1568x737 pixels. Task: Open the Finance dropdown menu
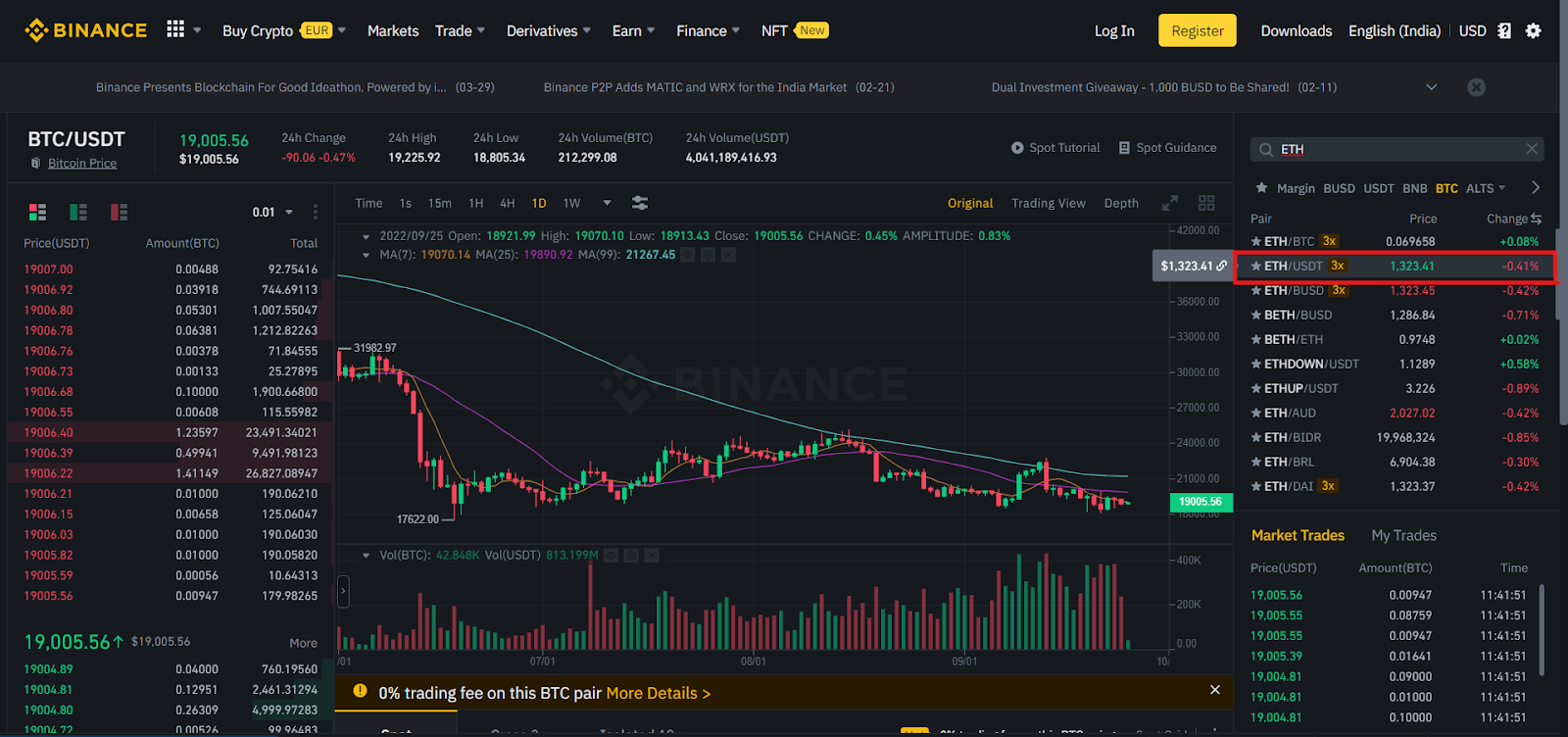(709, 30)
